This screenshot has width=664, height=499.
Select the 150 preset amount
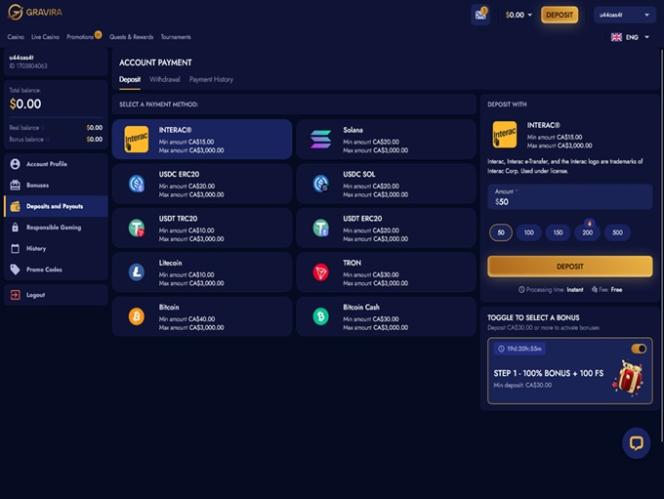[558, 233]
